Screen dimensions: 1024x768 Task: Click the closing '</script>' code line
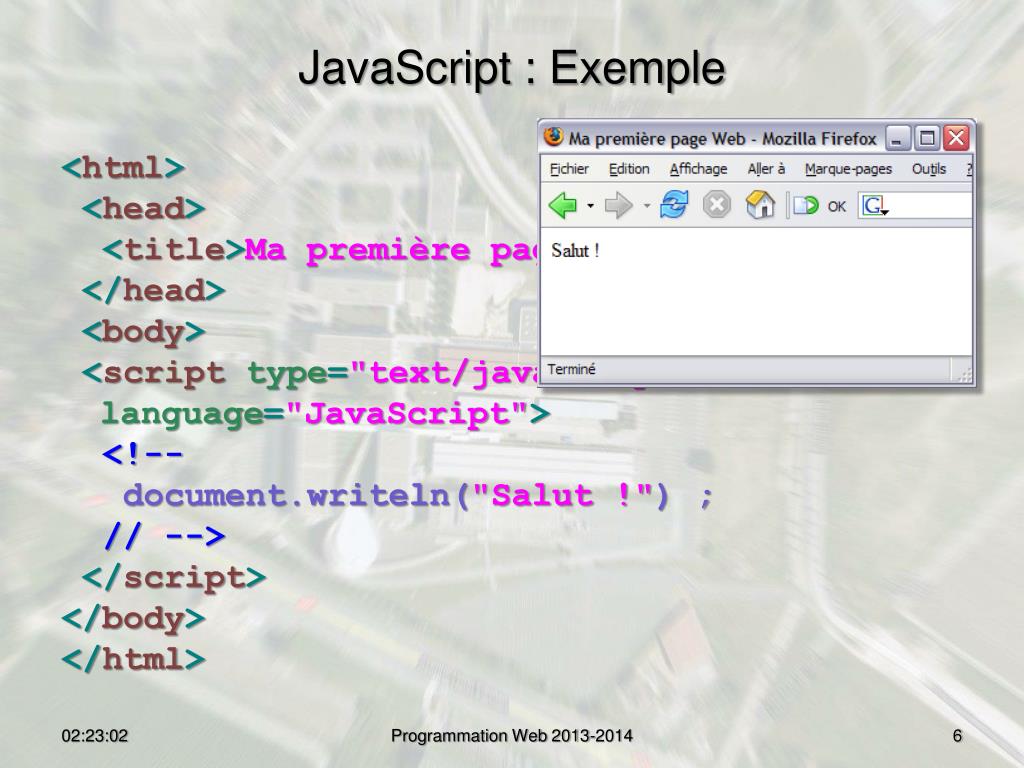(174, 577)
